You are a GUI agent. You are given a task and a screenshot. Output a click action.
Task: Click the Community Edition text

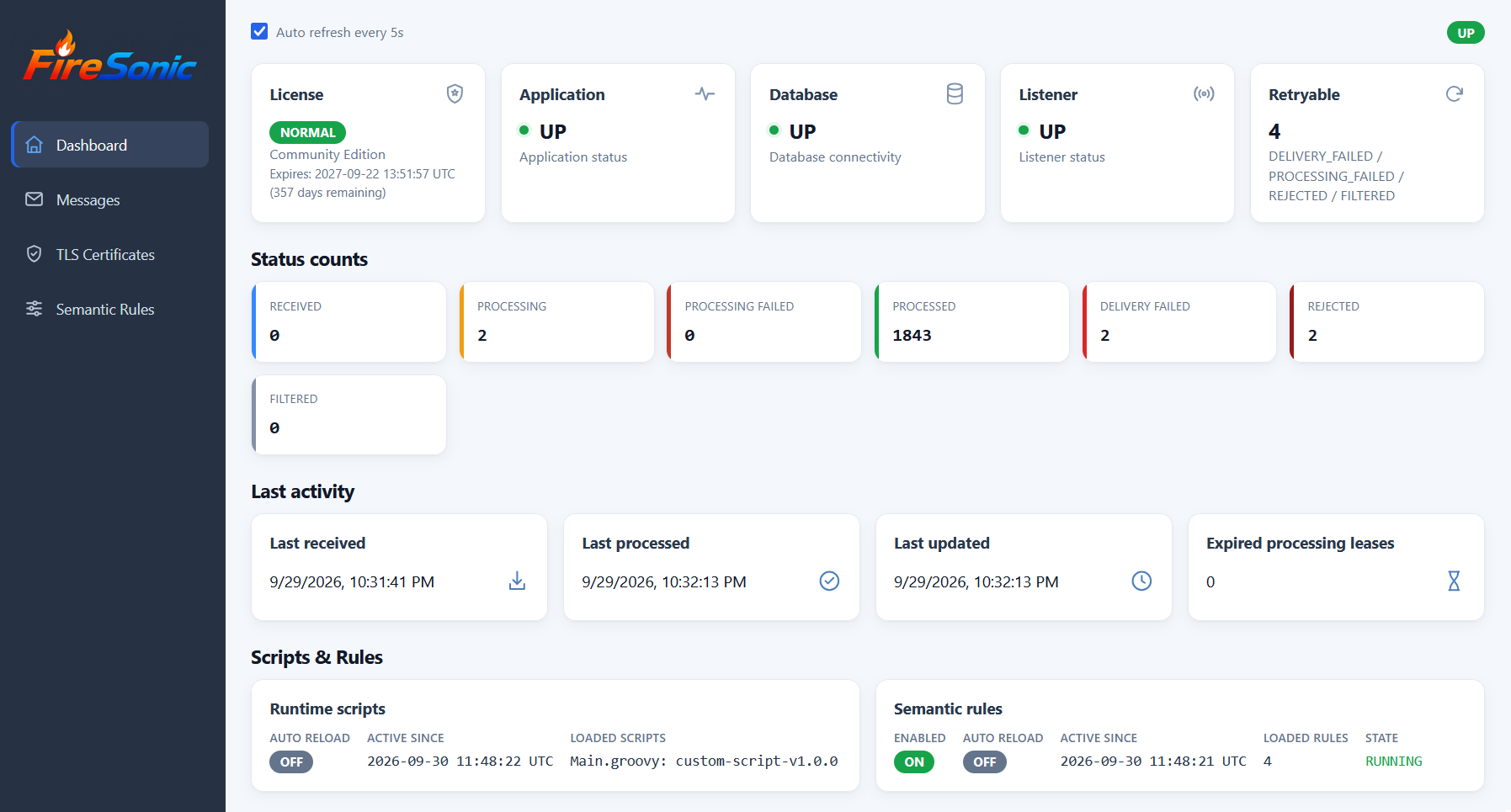click(327, 155)
